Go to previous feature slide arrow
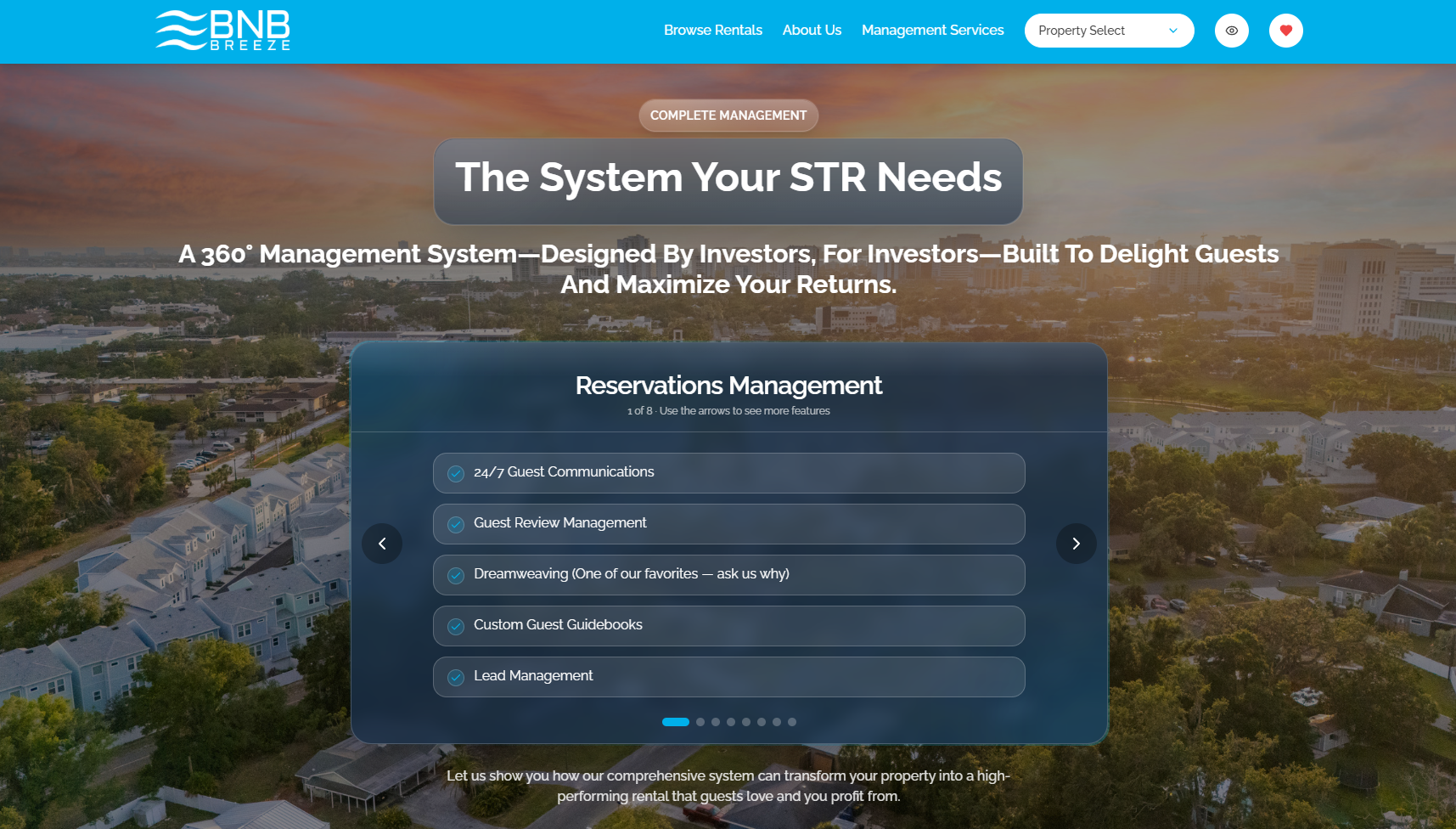 coord(382,544)
